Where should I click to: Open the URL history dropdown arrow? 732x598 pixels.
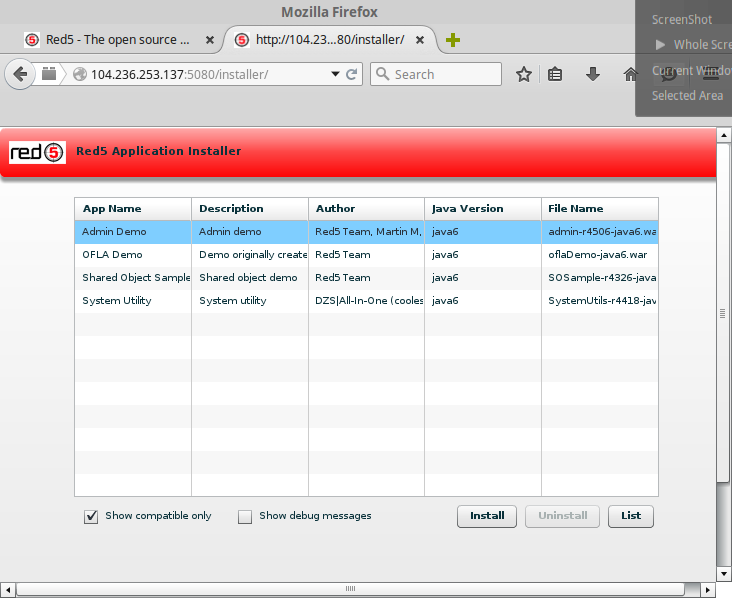point(335,74)
